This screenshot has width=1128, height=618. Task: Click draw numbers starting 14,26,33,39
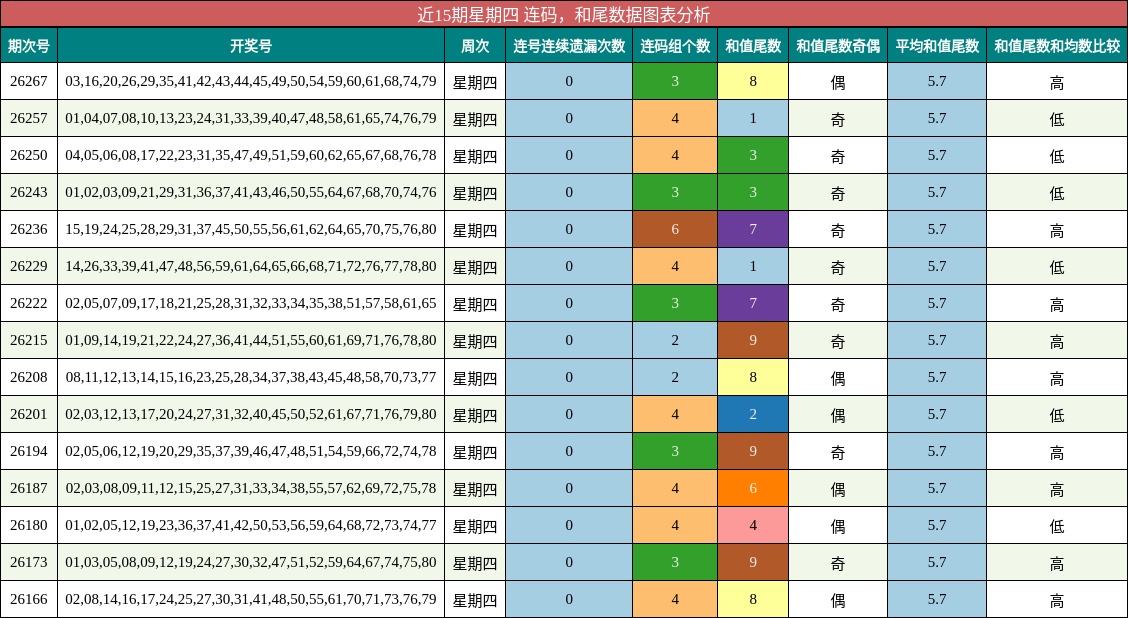coord(251,266)
